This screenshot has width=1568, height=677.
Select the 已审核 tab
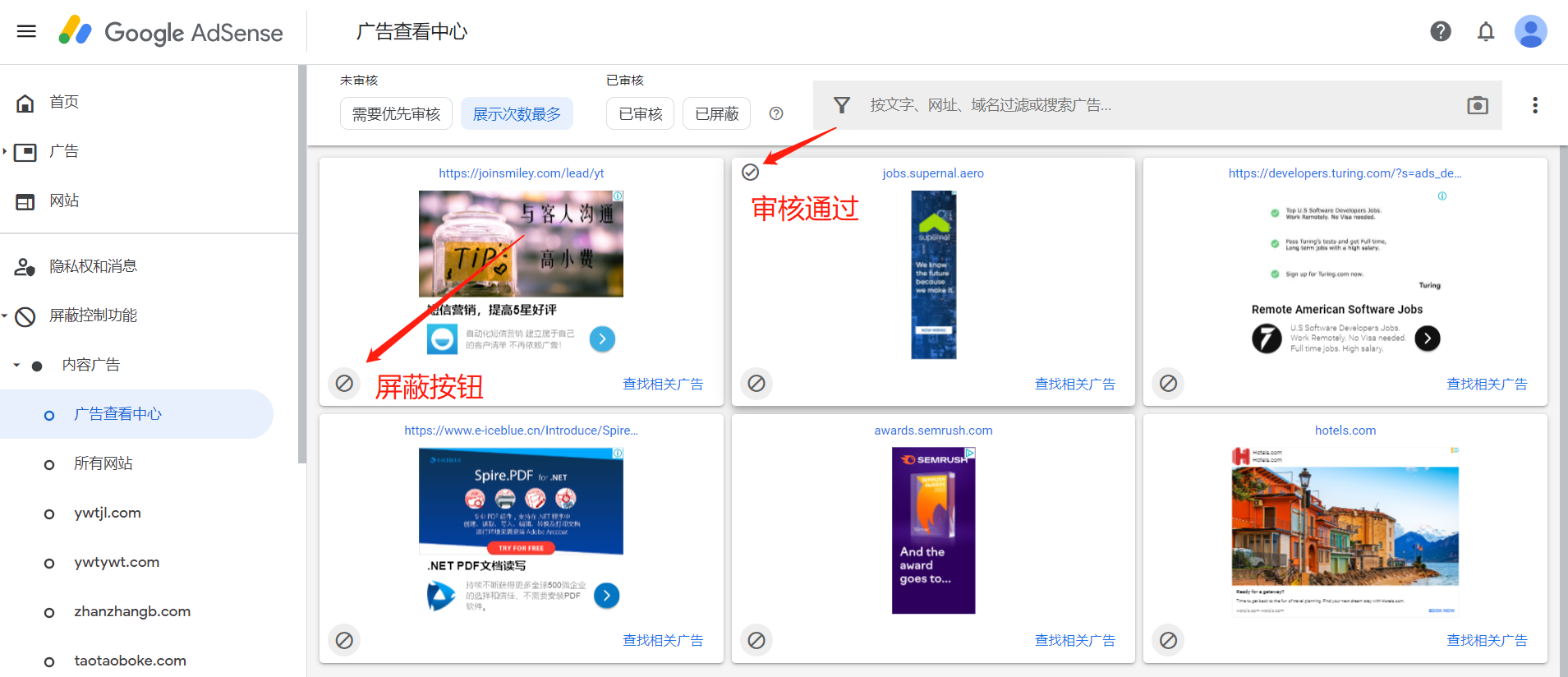pos(640,113)
